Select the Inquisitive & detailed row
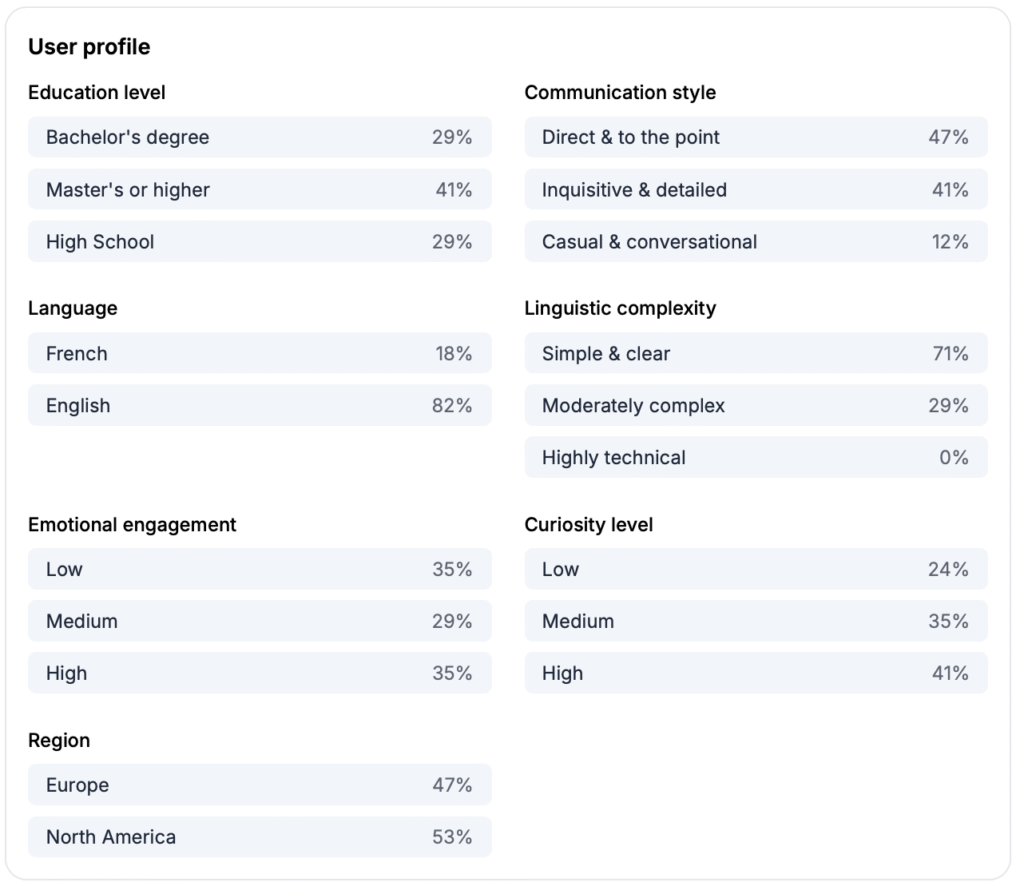 pos(755,189)
